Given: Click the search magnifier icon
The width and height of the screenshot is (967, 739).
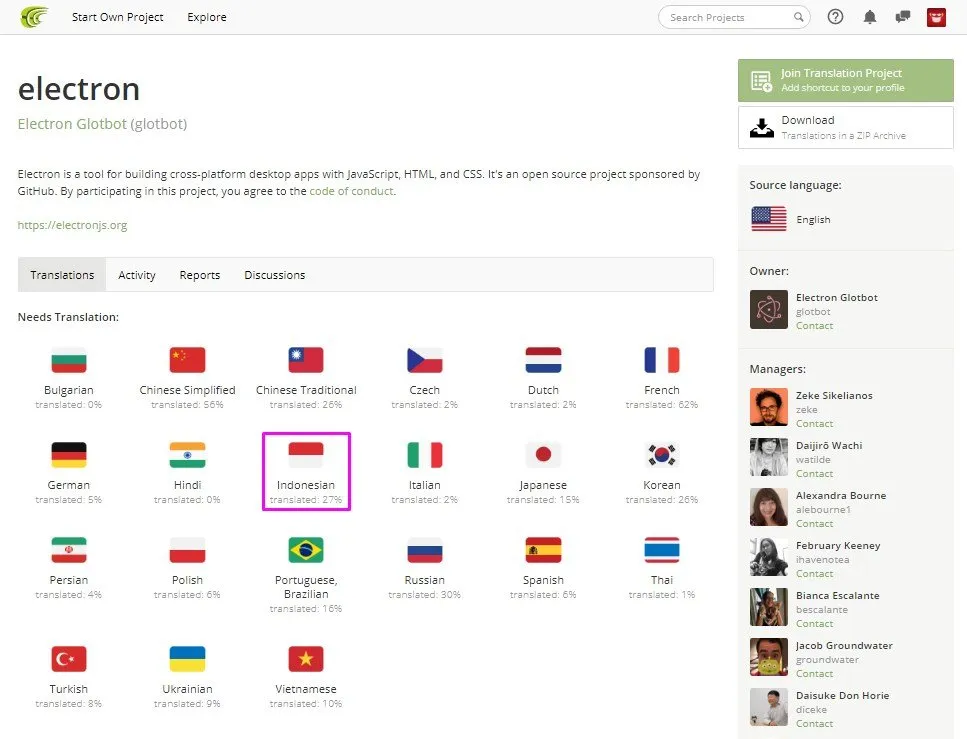Looking at the screenshot, I should 798,17.
